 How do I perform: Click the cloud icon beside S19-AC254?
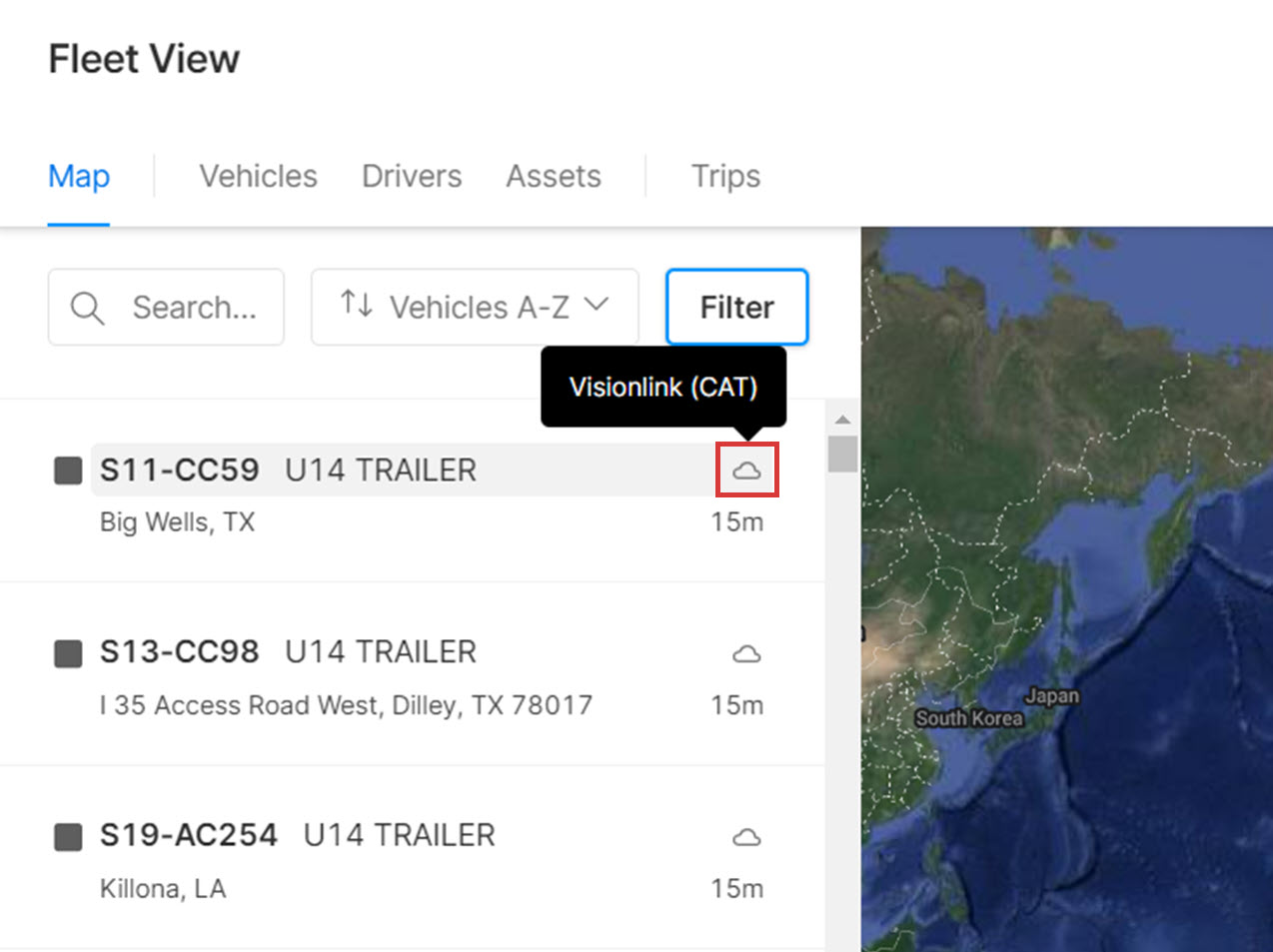coord(746,837)
